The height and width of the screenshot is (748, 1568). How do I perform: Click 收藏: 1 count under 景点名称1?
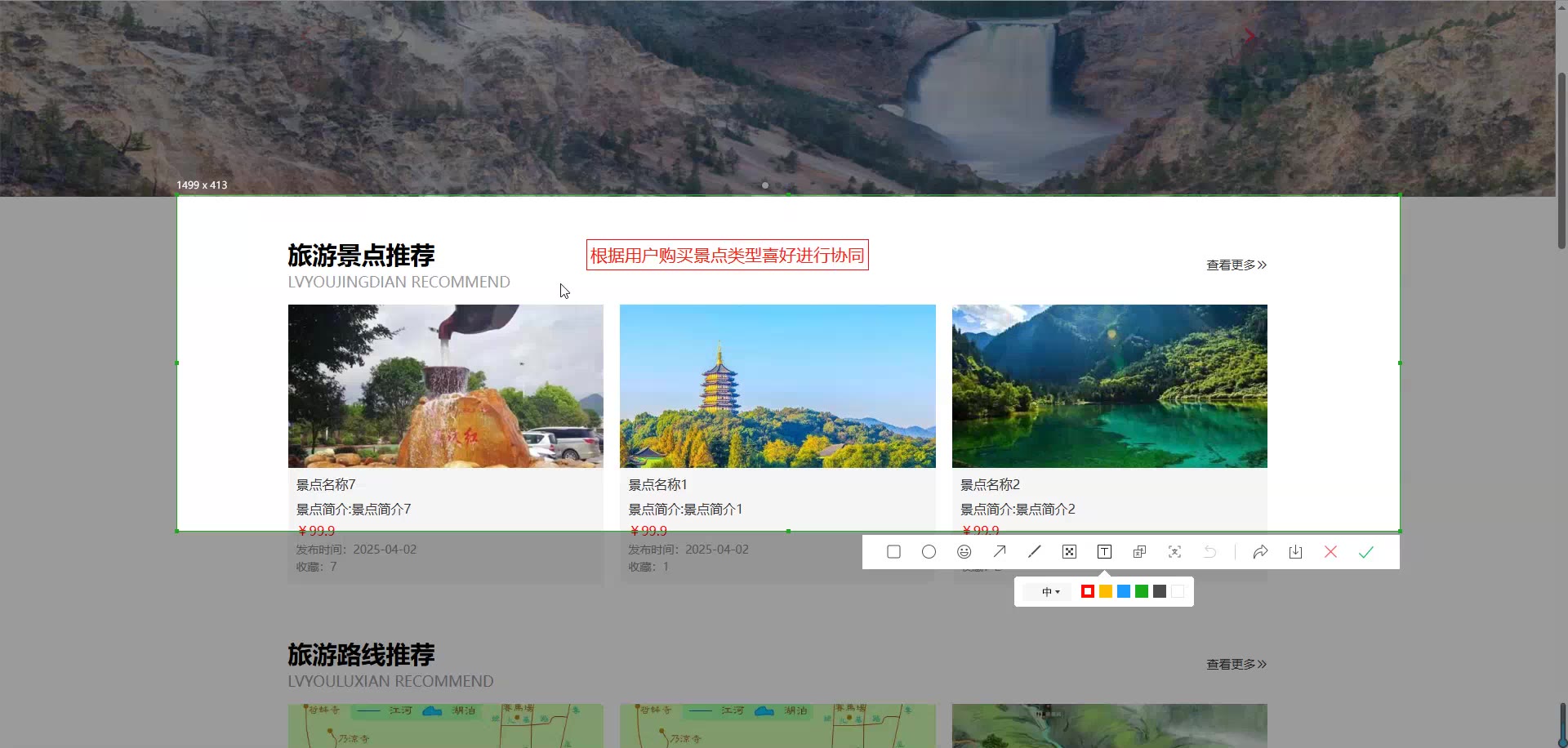pyautogui.click(x=648, y=567)
